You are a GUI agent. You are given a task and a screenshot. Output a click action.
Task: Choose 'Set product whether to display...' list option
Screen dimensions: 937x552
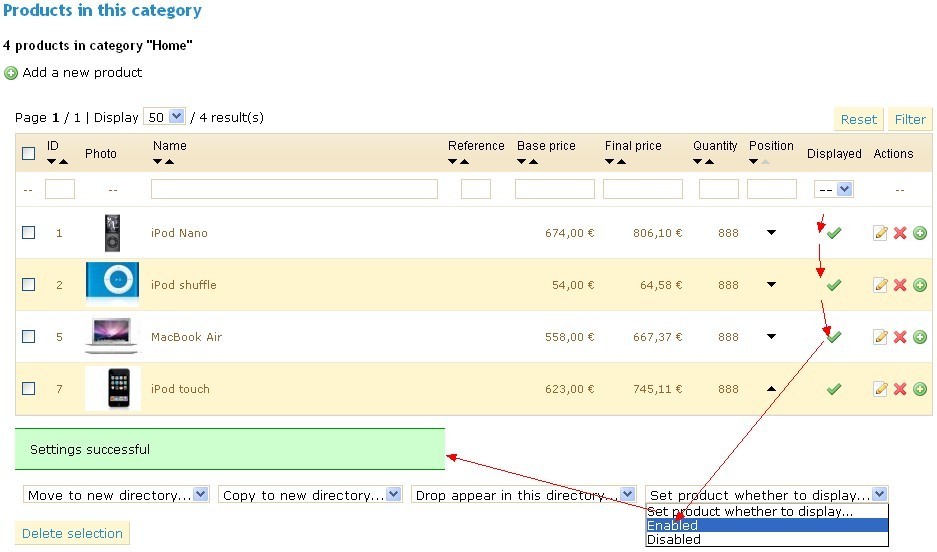tap(767, 511)
